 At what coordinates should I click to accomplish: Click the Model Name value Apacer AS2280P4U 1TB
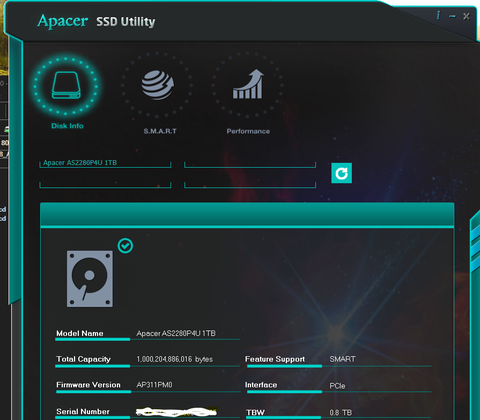tap(176, 333)
